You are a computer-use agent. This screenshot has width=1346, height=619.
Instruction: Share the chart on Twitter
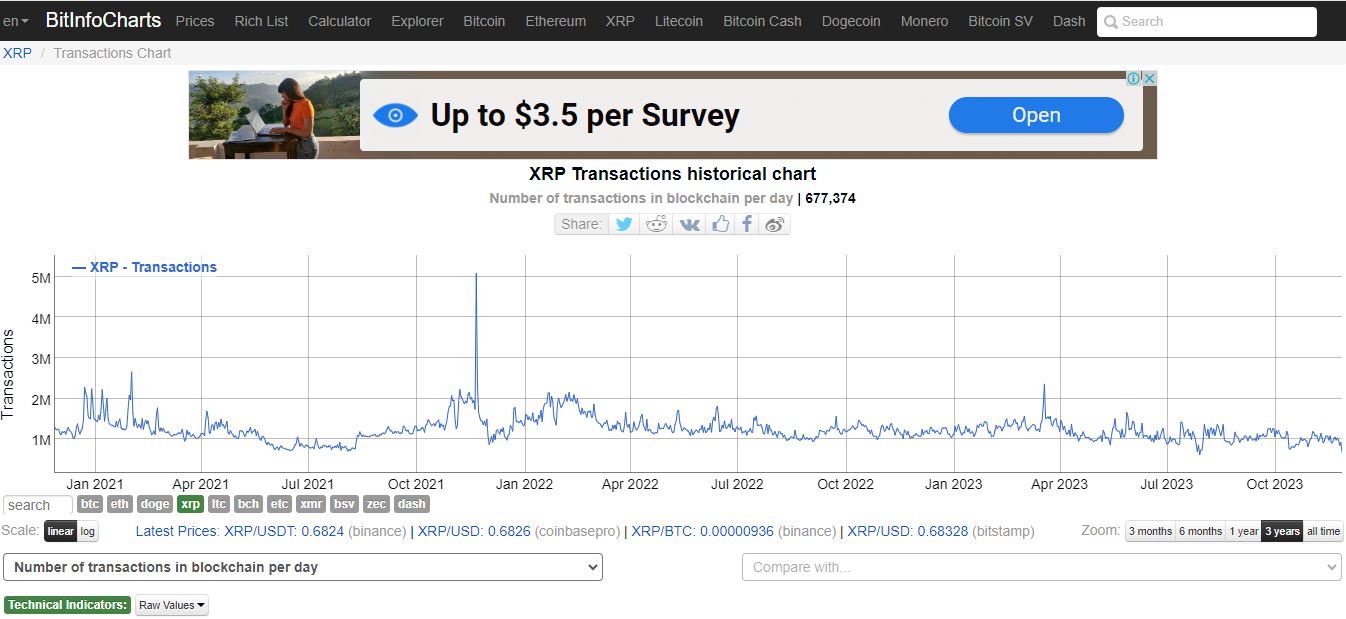[624, 224]
